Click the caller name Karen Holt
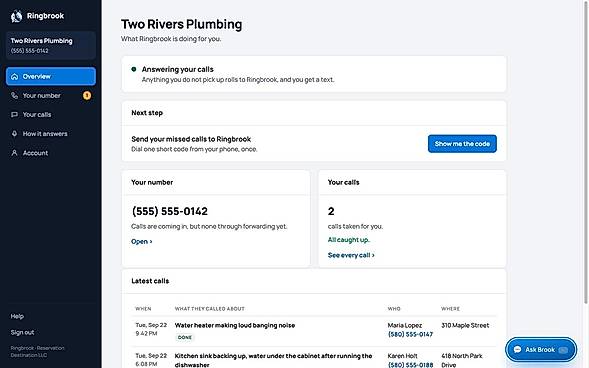 [402, 356]
